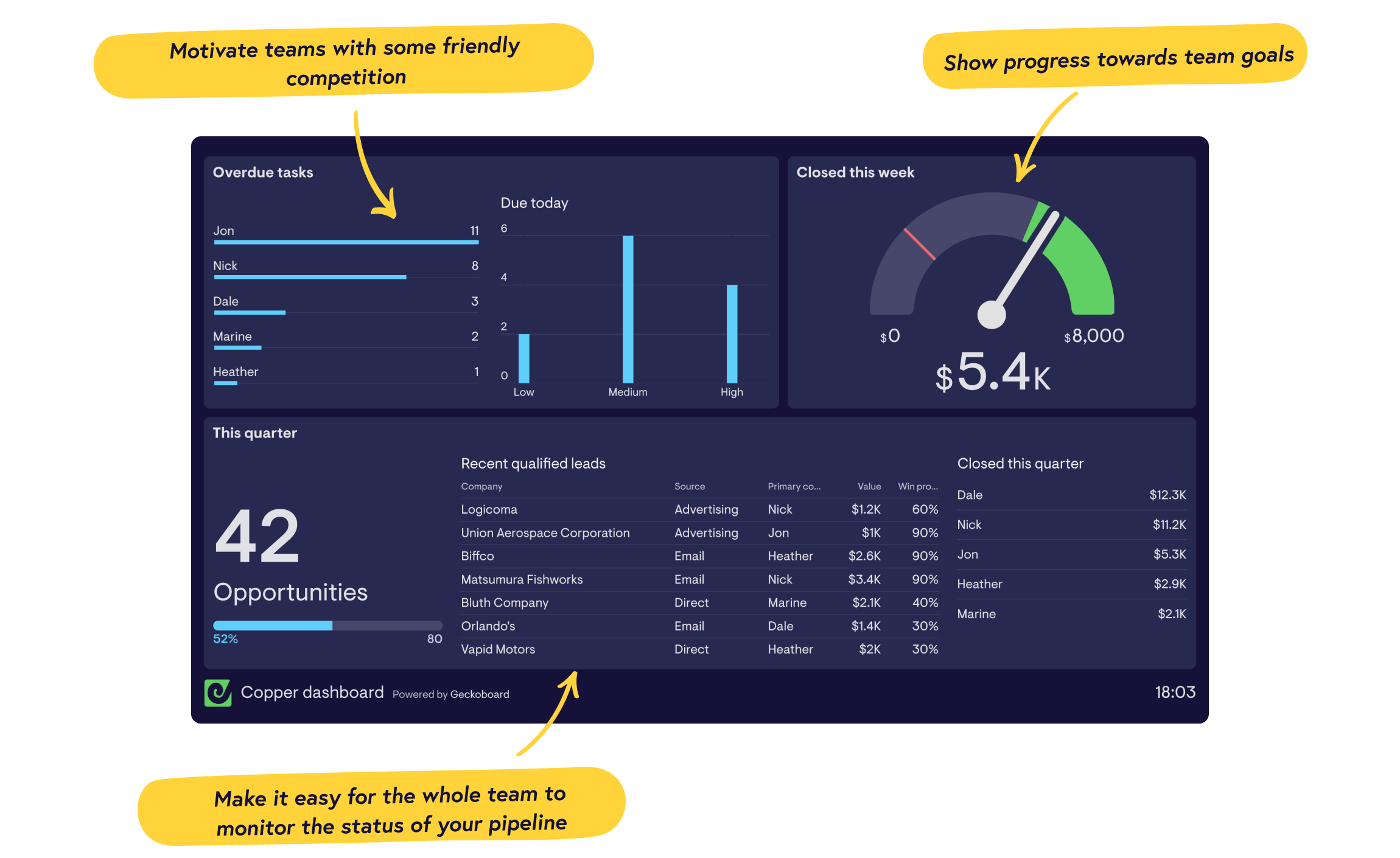This screenshot has height=858, width=1400.
Task: Click the 42 Opportunities number
Action: 257,536
